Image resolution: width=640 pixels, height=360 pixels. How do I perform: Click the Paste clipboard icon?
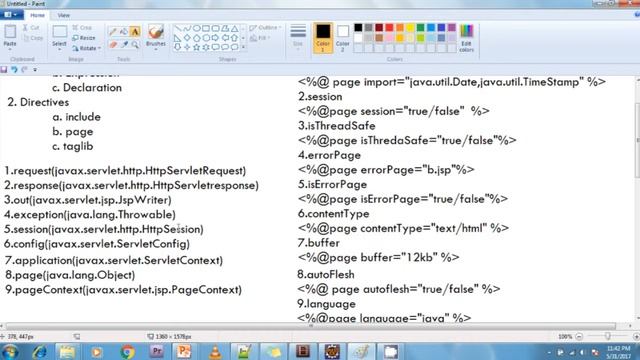(10, 32)
